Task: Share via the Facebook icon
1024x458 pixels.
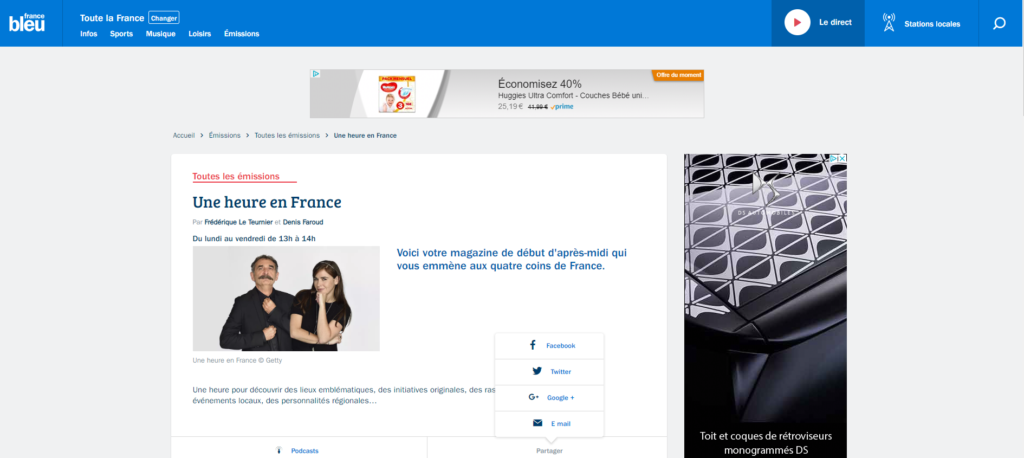Action: [x=533, y=345]
